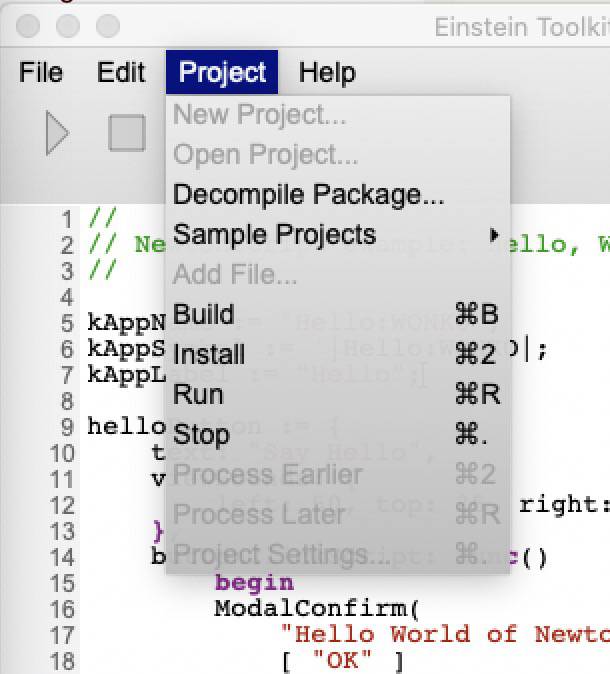Screen dimensions: 610x674
Task: Click the grayed-out New Project... item
Action: (260, 114)
